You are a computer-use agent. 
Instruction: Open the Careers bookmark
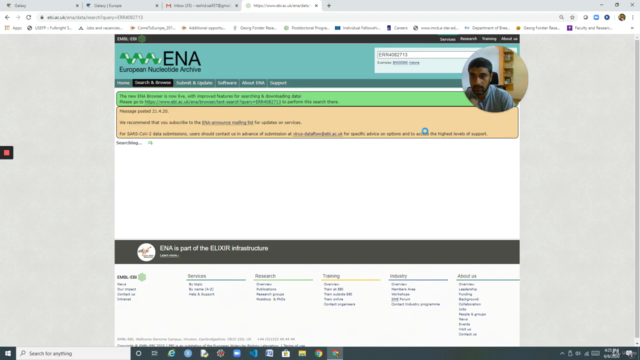(x=397, y=28)
